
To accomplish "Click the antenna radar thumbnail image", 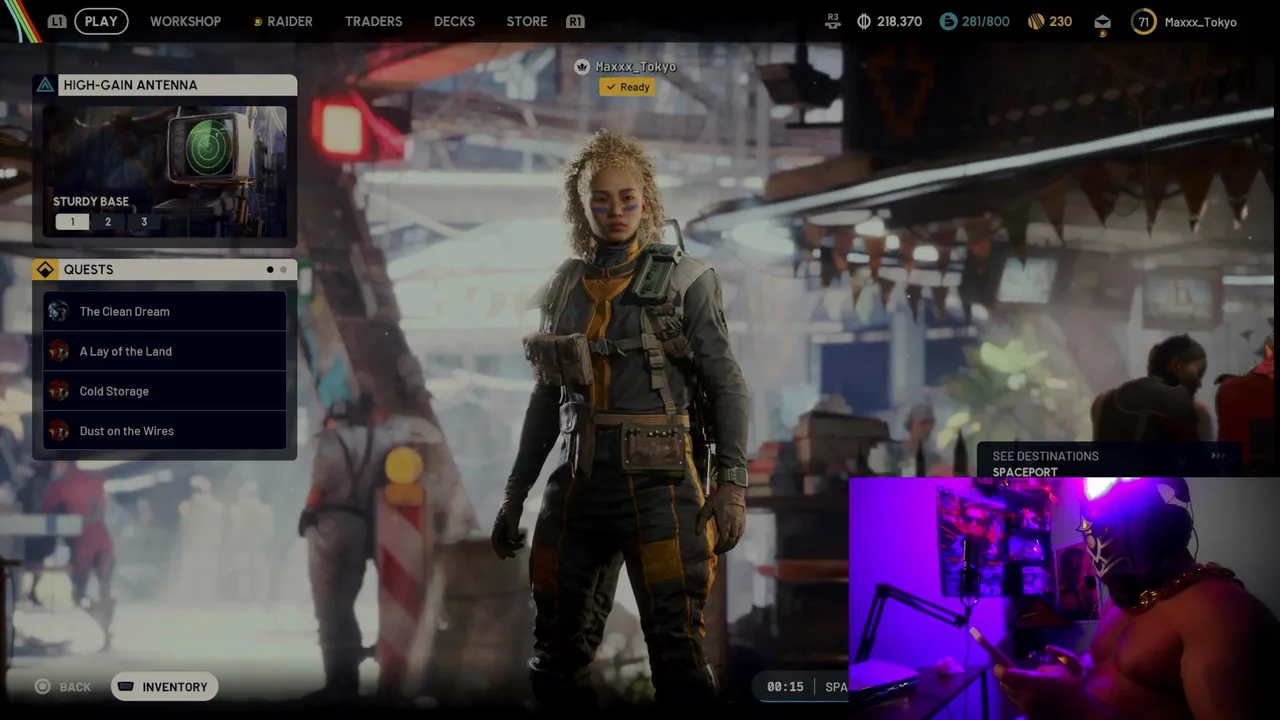I will tap(165, 170).
